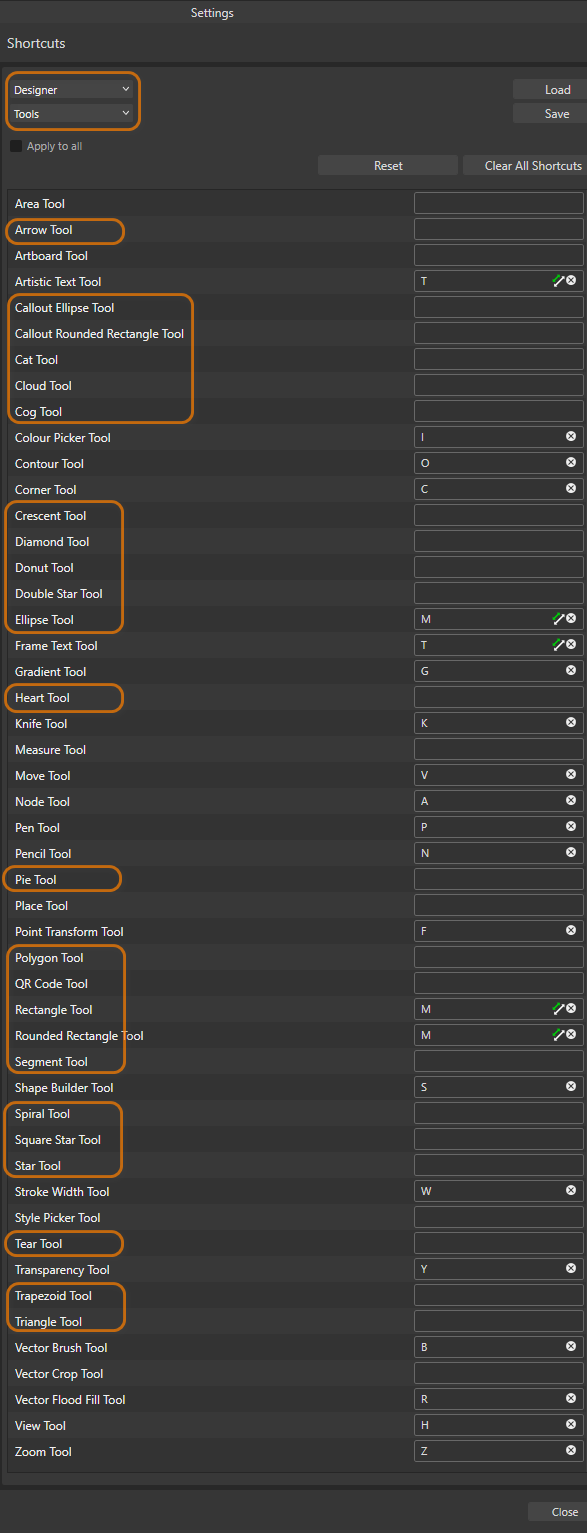The width and height of the screenshot is (587, 1533).
Task: Click the shared-shortcut icon for Ellipse Tool
Action: (558, 619)
